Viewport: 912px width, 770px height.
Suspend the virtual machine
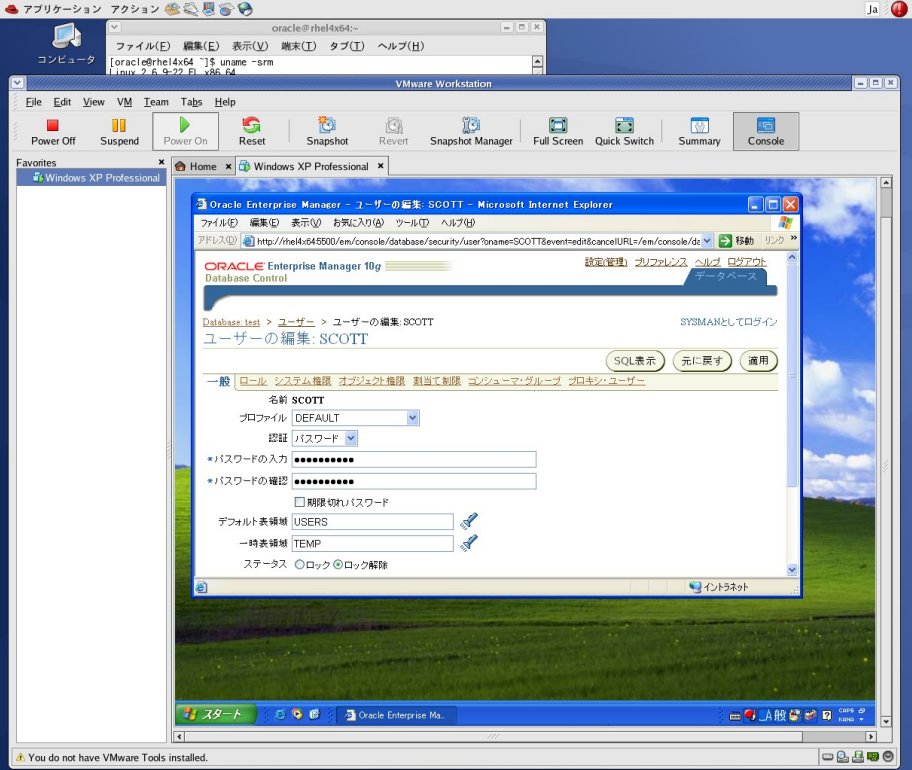[119, 132]
